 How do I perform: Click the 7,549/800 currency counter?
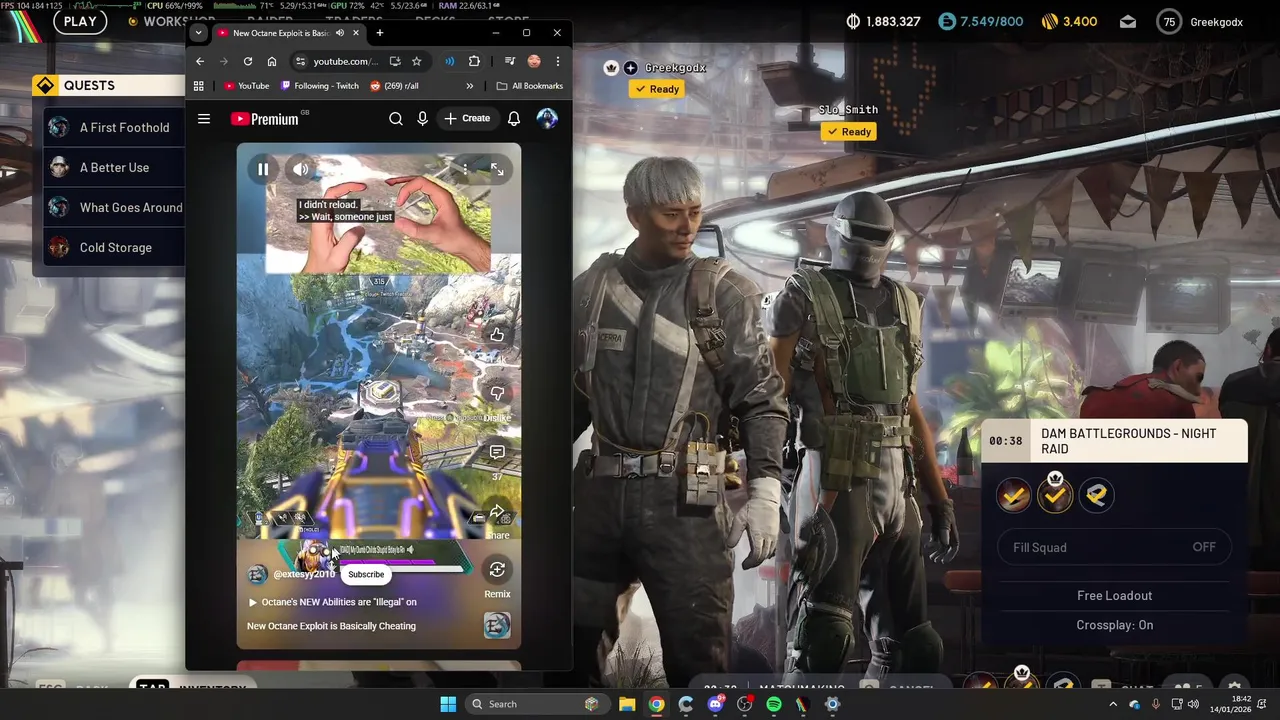981,21
